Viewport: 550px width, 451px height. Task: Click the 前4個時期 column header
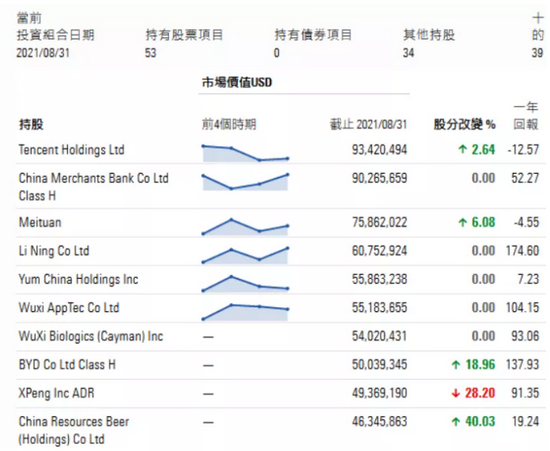(x=229, y=124)
